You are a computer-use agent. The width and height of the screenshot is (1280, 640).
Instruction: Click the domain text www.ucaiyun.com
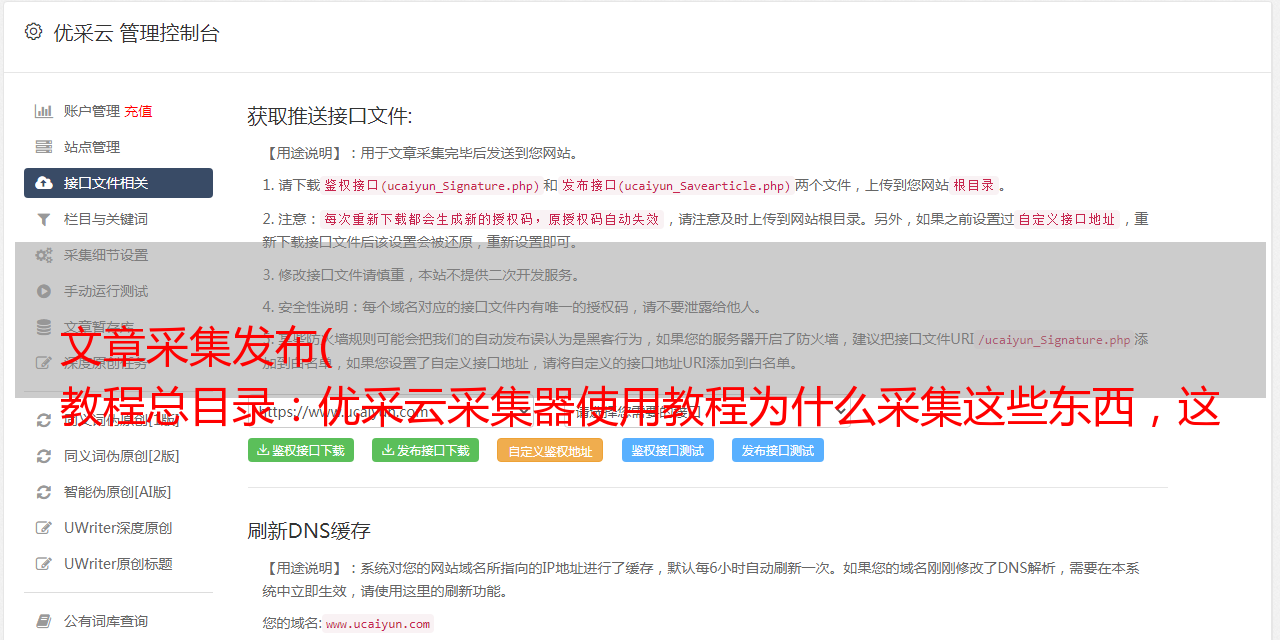pyautogui.click(x=378, y=624)
